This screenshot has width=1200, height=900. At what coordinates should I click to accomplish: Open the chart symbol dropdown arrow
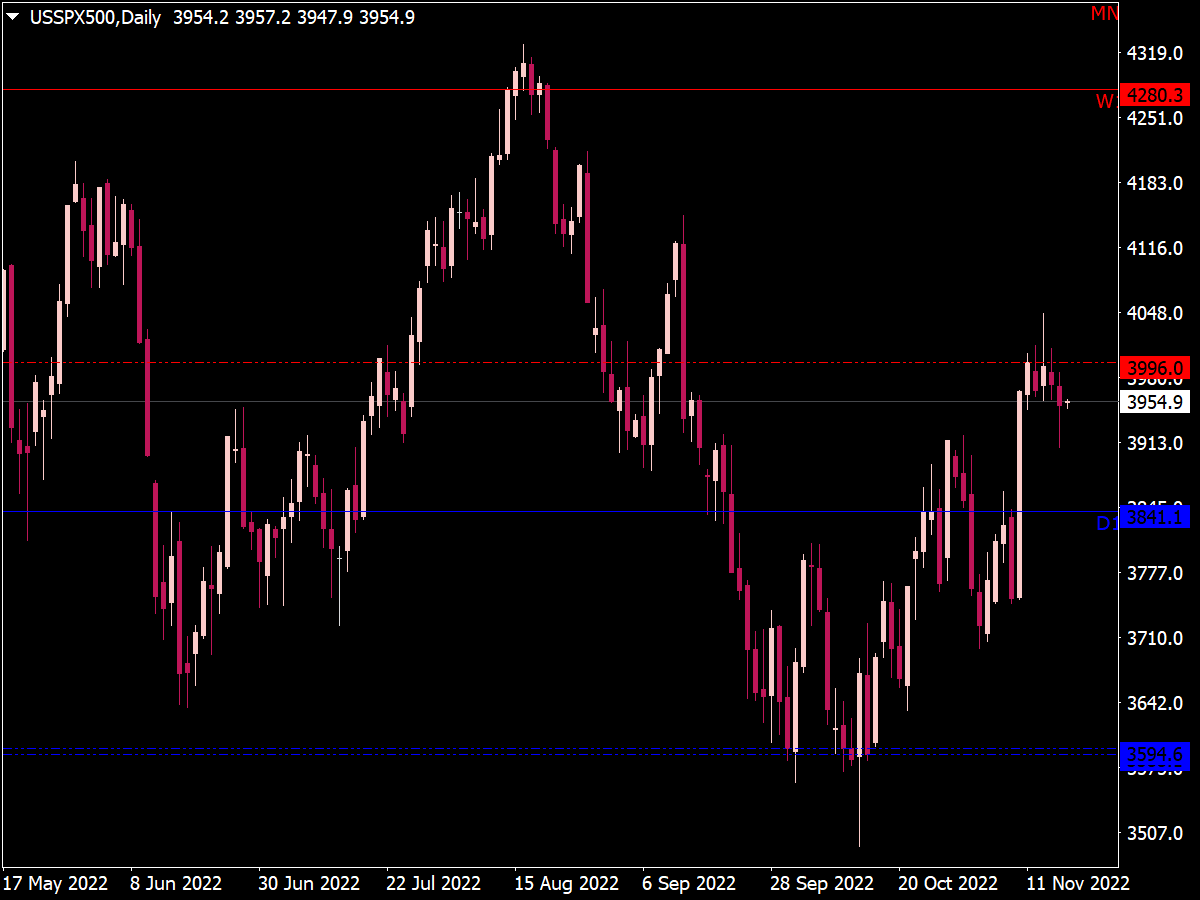click(12, 16)
